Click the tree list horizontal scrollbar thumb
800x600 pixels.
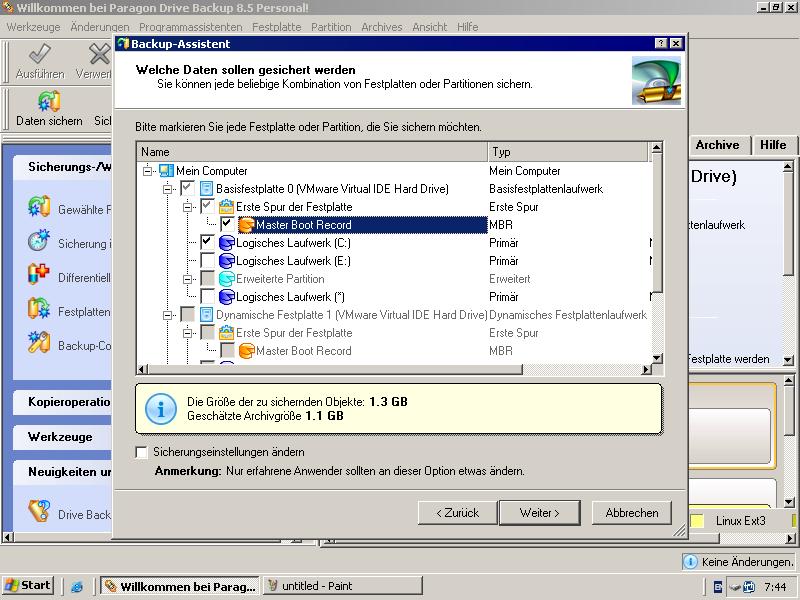coord(335,369)
